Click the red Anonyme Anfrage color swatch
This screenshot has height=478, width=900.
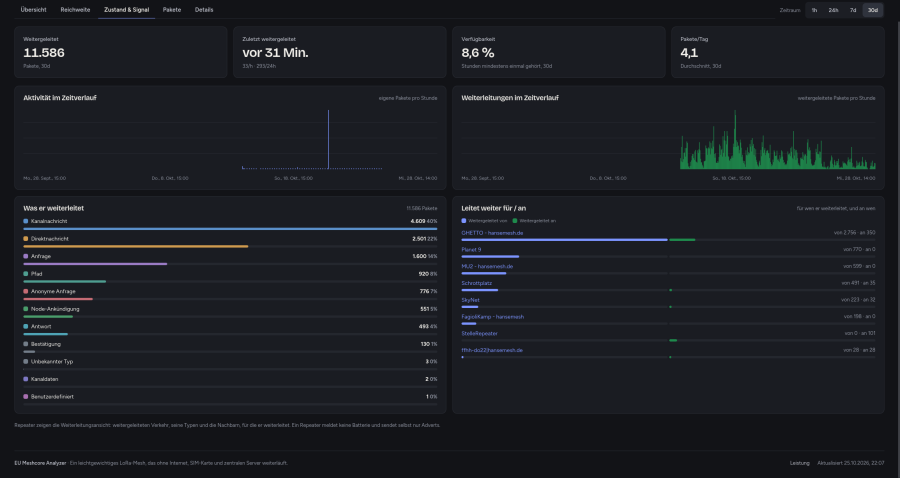point(26,292)
